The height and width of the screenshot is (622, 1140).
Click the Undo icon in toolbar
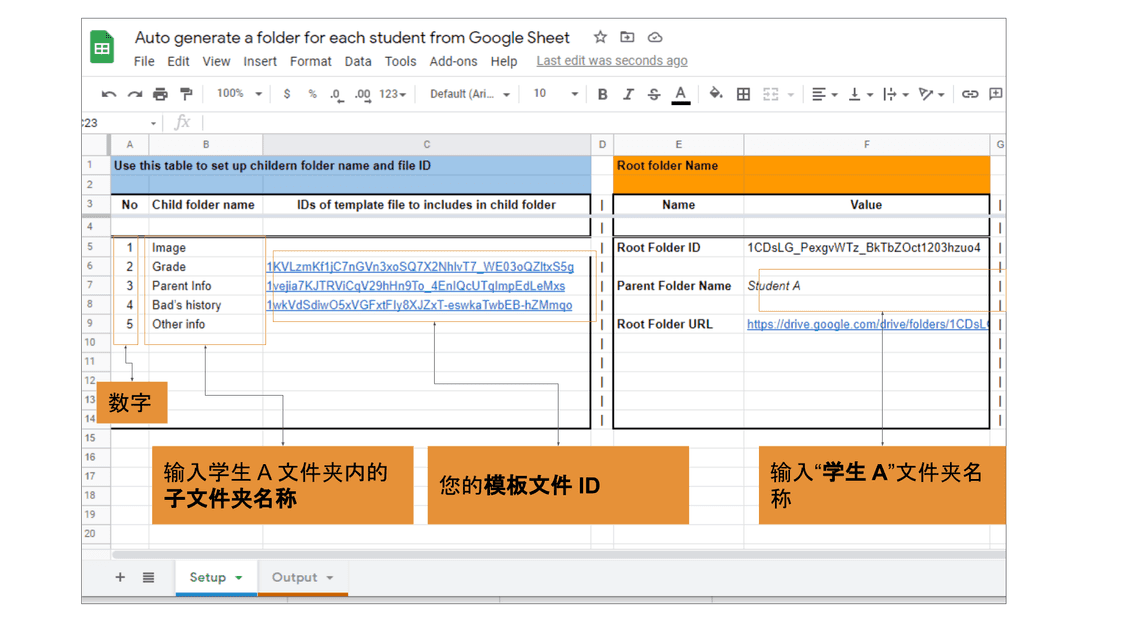pyautogui.click(x=108, y=94)
